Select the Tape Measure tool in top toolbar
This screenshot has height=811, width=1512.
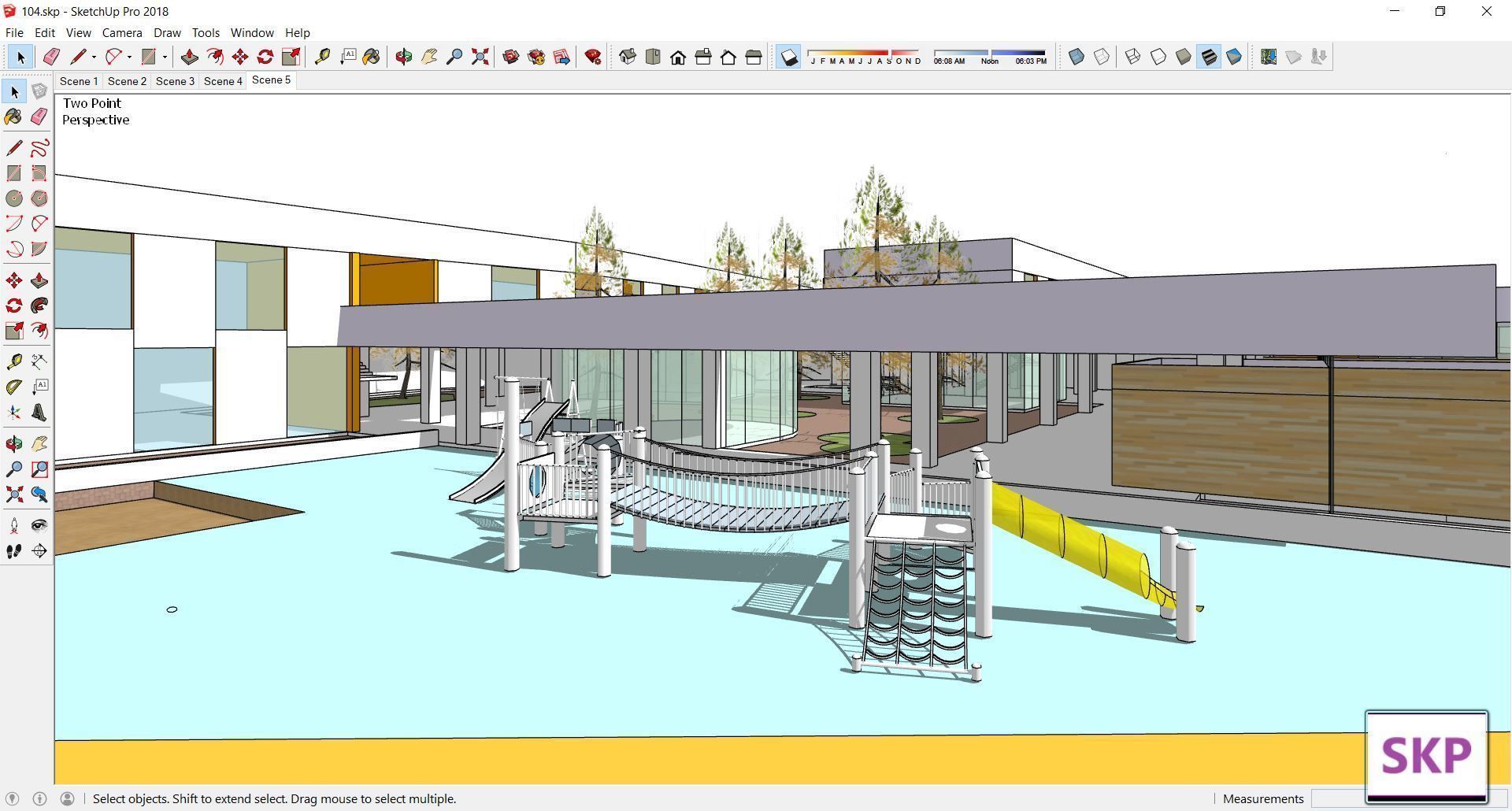point(322,57)
